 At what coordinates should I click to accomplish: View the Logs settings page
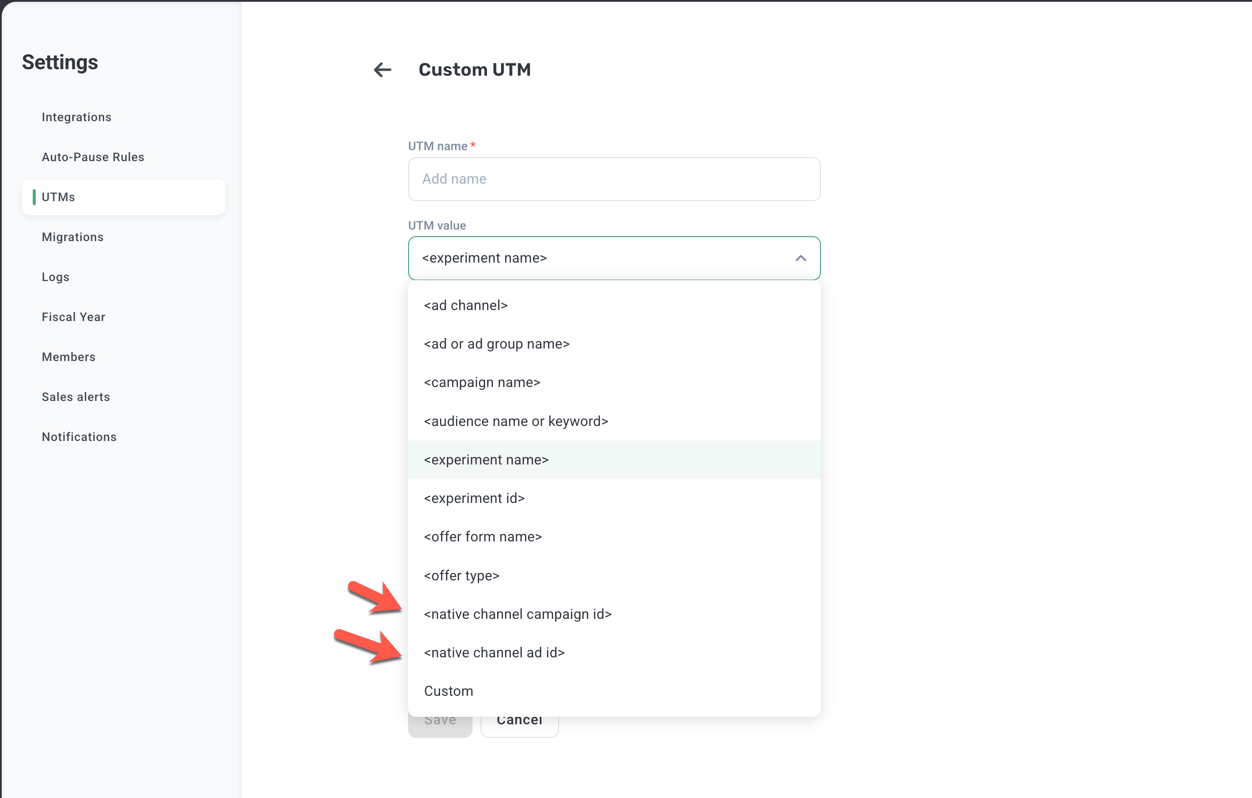(x=56, y=277)
